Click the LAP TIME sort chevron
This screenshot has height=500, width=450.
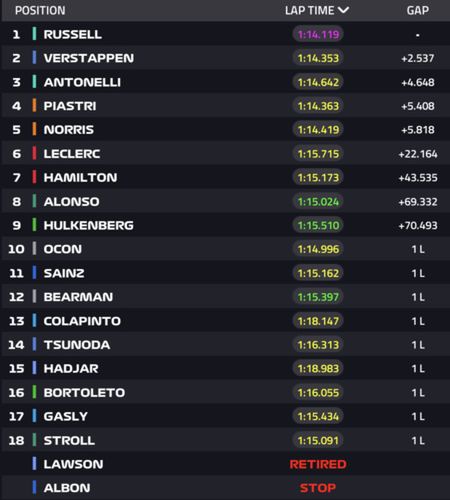click(x=343, y=10)
